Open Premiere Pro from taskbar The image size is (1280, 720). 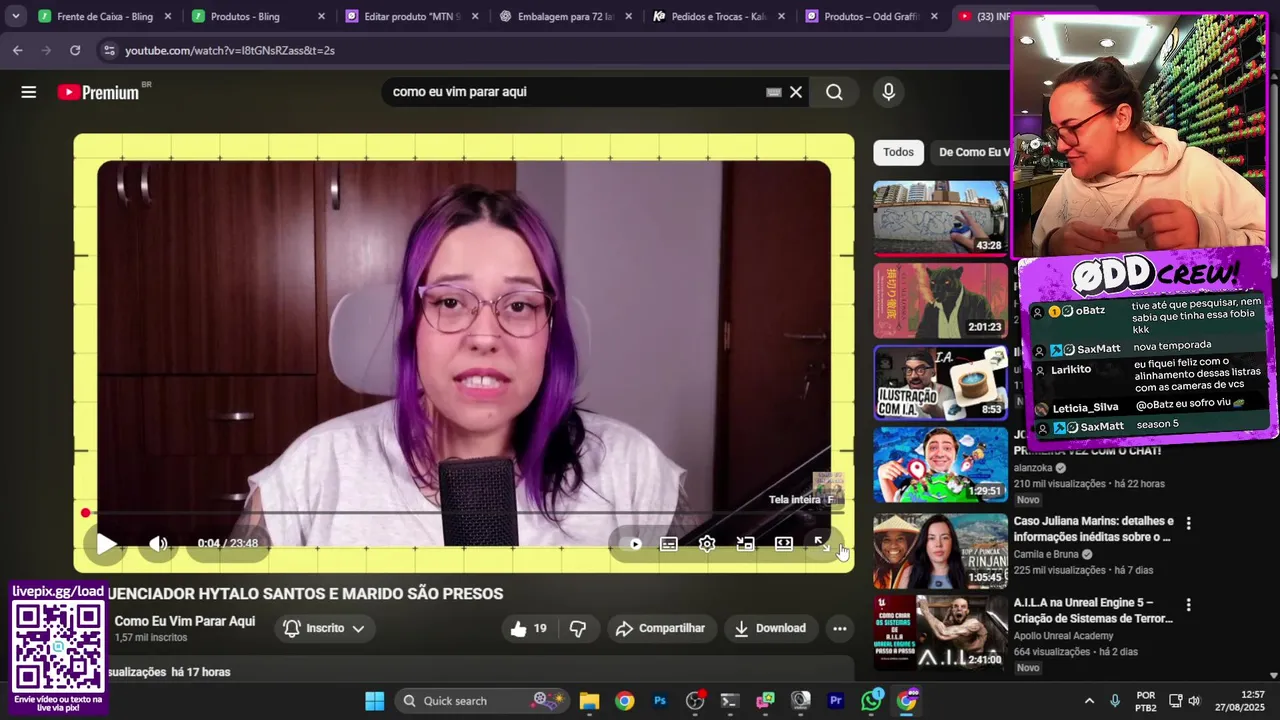(836, 701)
